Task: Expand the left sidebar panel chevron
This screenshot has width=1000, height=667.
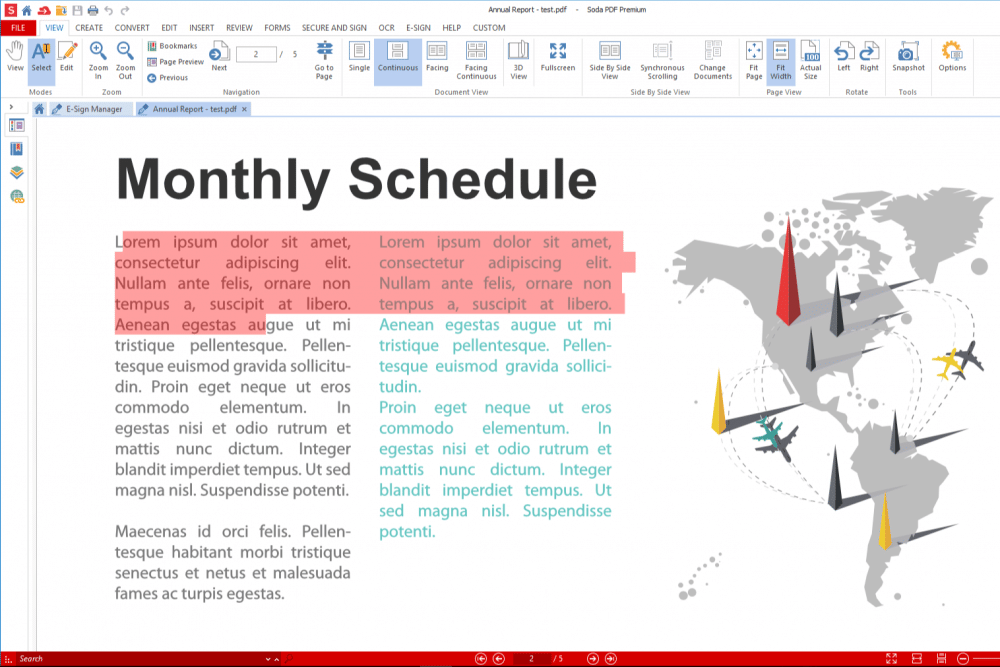Action: pyautogui.click(x=11, y=107)
